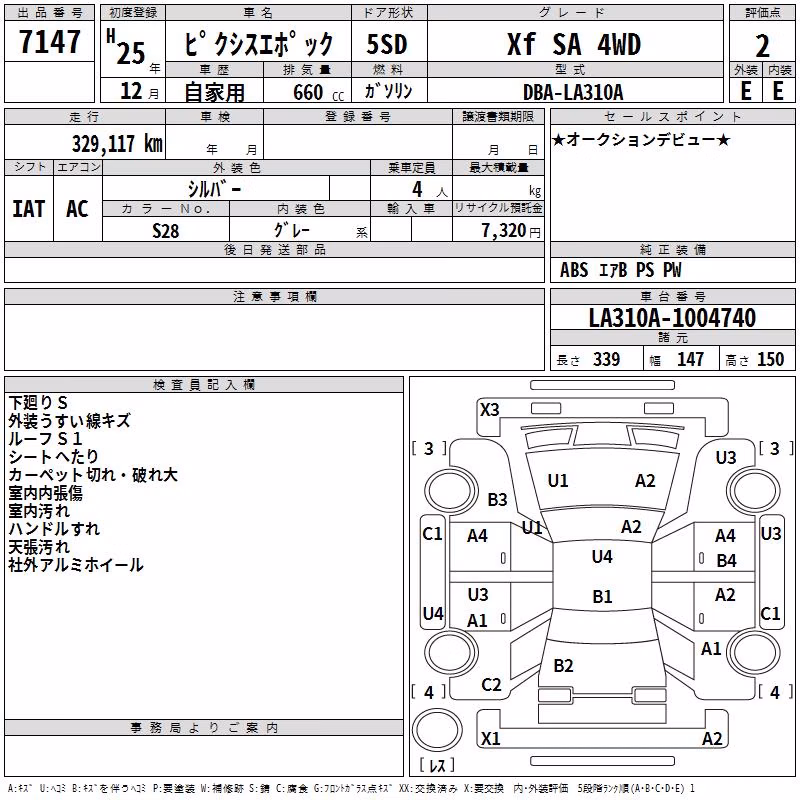Click interior color グレー
The image size is (800, 800).
coord(292,230)
